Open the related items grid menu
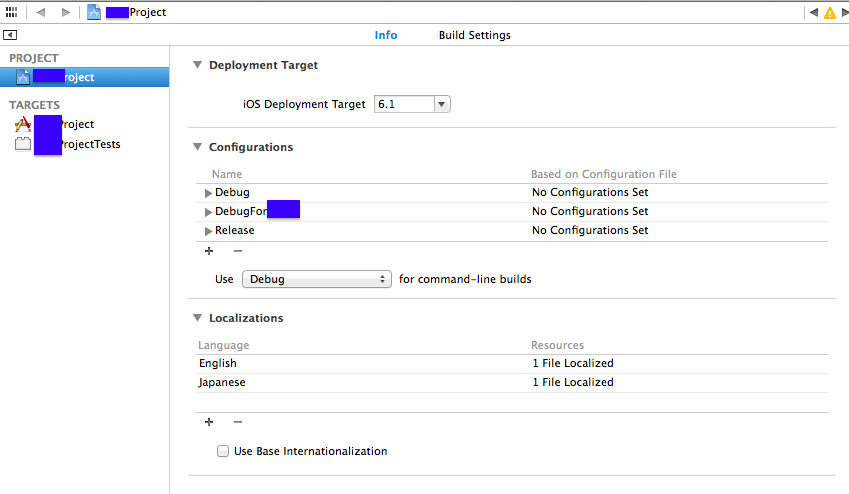Screen dimensions: 849x494 (x=12, y=12)
